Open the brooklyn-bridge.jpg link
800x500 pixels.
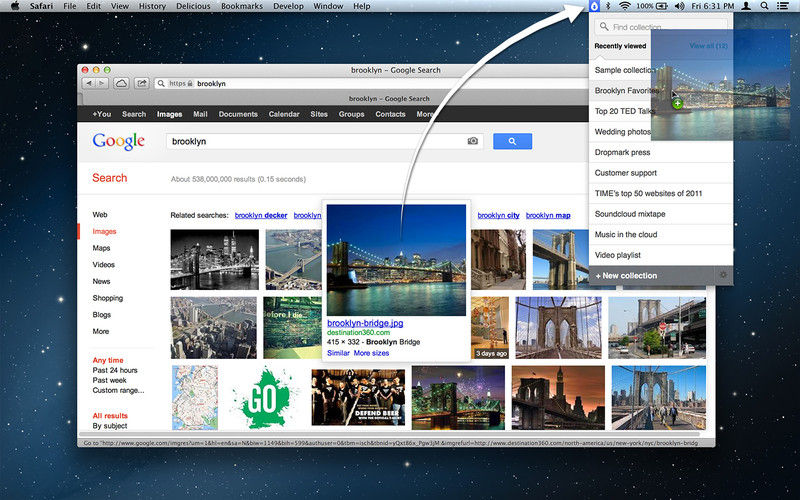[x=365, y=323]
